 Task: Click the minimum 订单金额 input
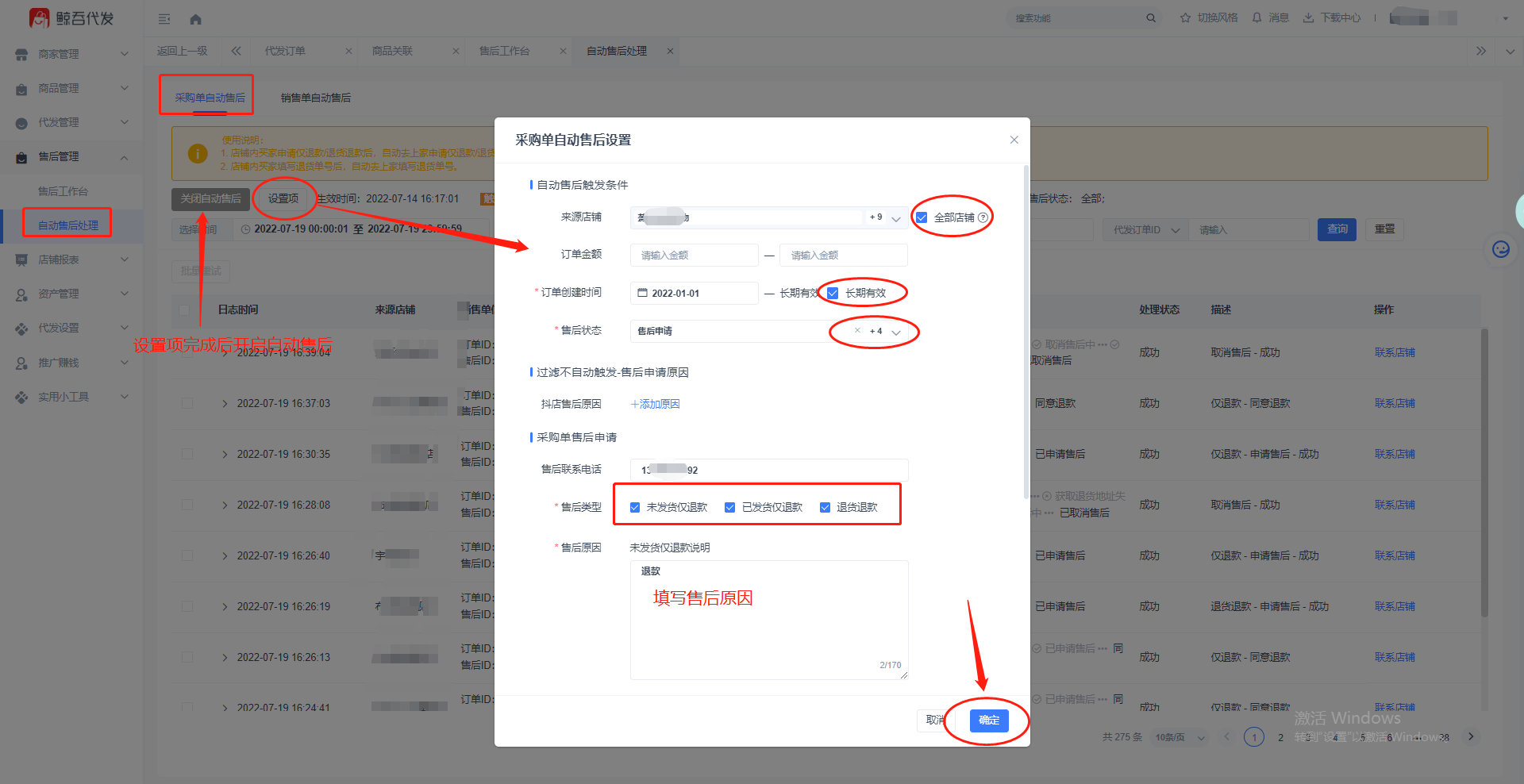pyautogui.click(x=695, y=255)
